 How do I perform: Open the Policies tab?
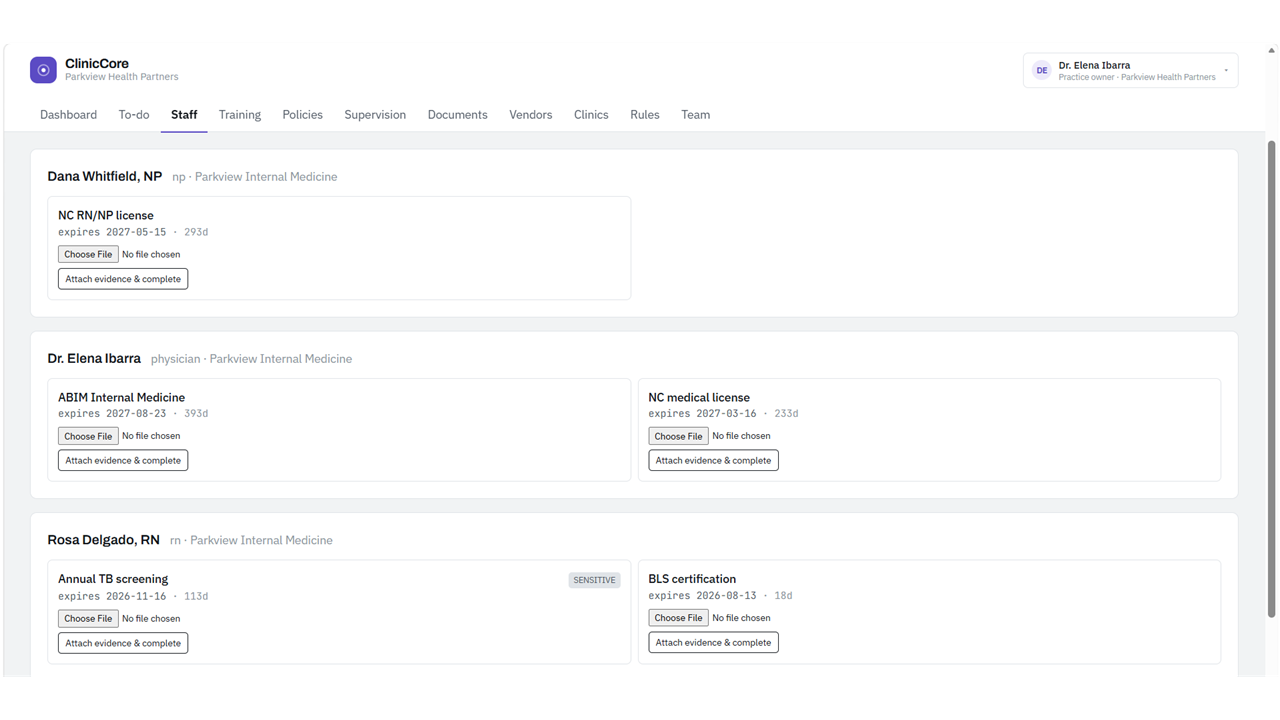302,115
